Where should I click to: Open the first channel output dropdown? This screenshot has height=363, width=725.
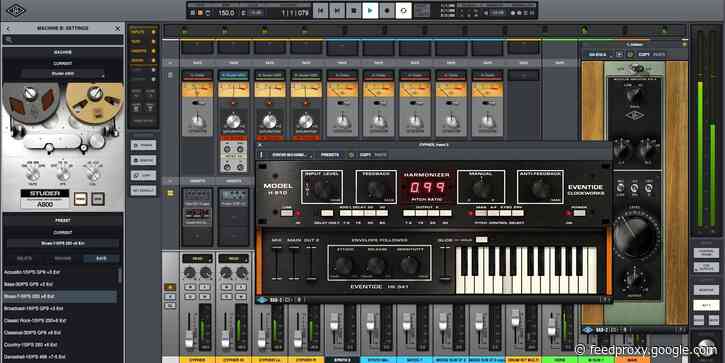pos(197,258)
